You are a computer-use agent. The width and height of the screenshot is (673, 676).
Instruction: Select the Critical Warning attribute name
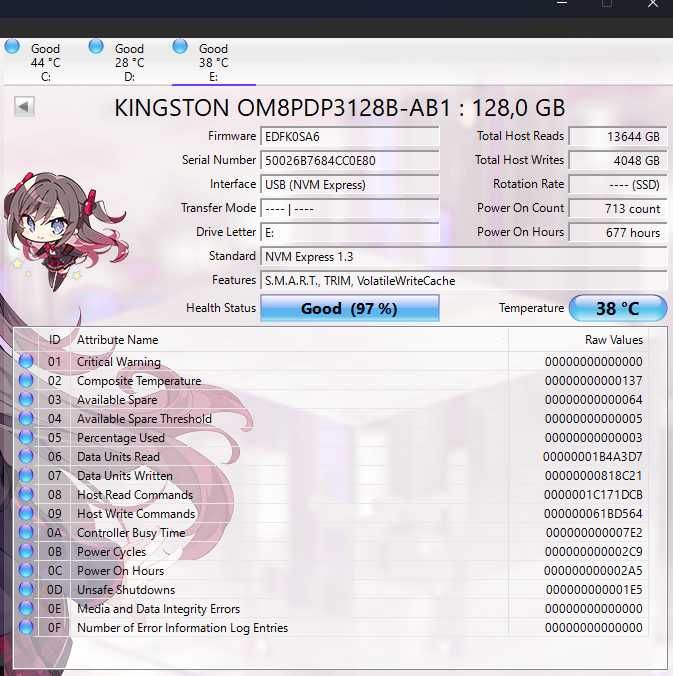(x=119, y=362)
